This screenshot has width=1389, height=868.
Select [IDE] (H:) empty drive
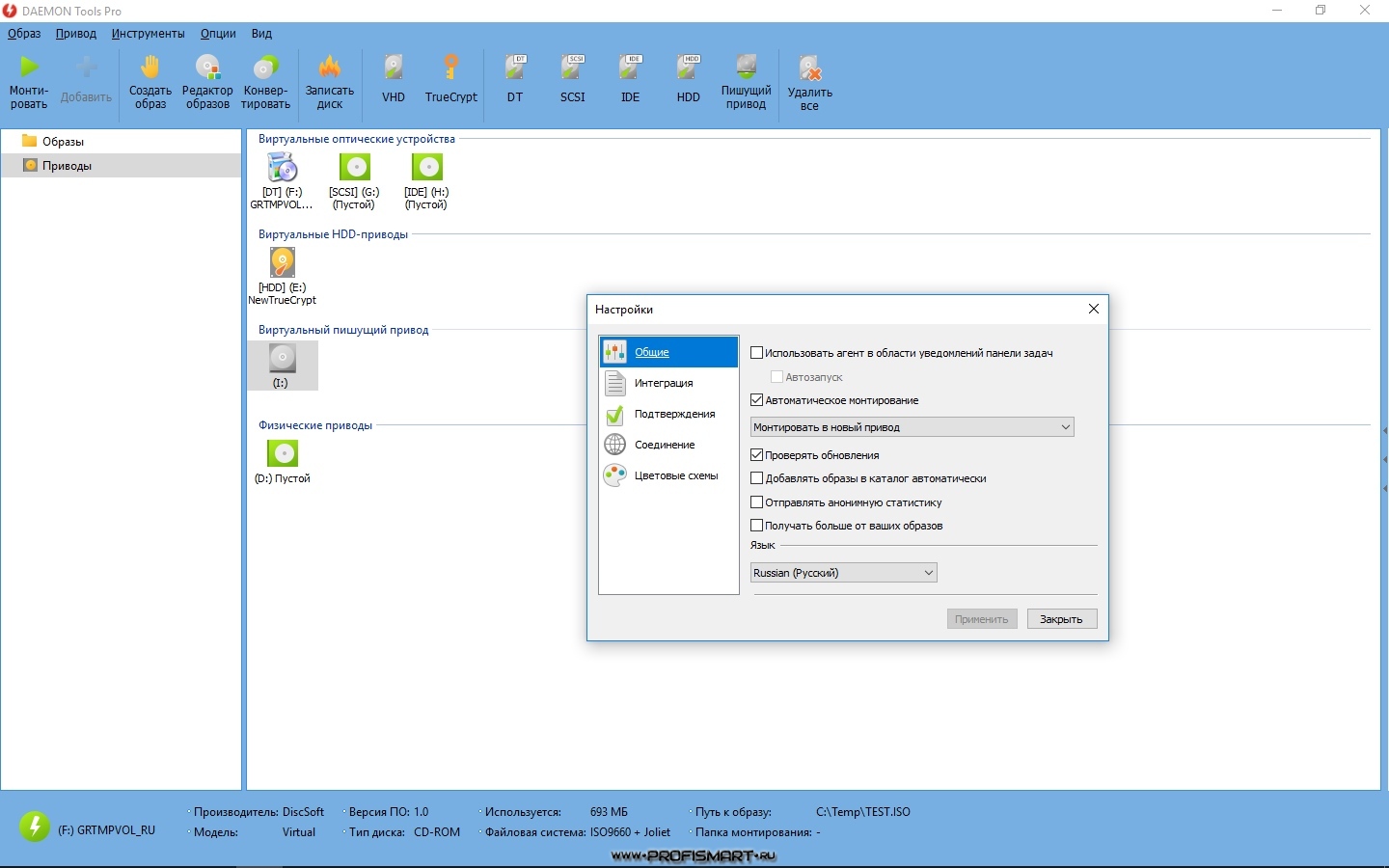point(426,180)
